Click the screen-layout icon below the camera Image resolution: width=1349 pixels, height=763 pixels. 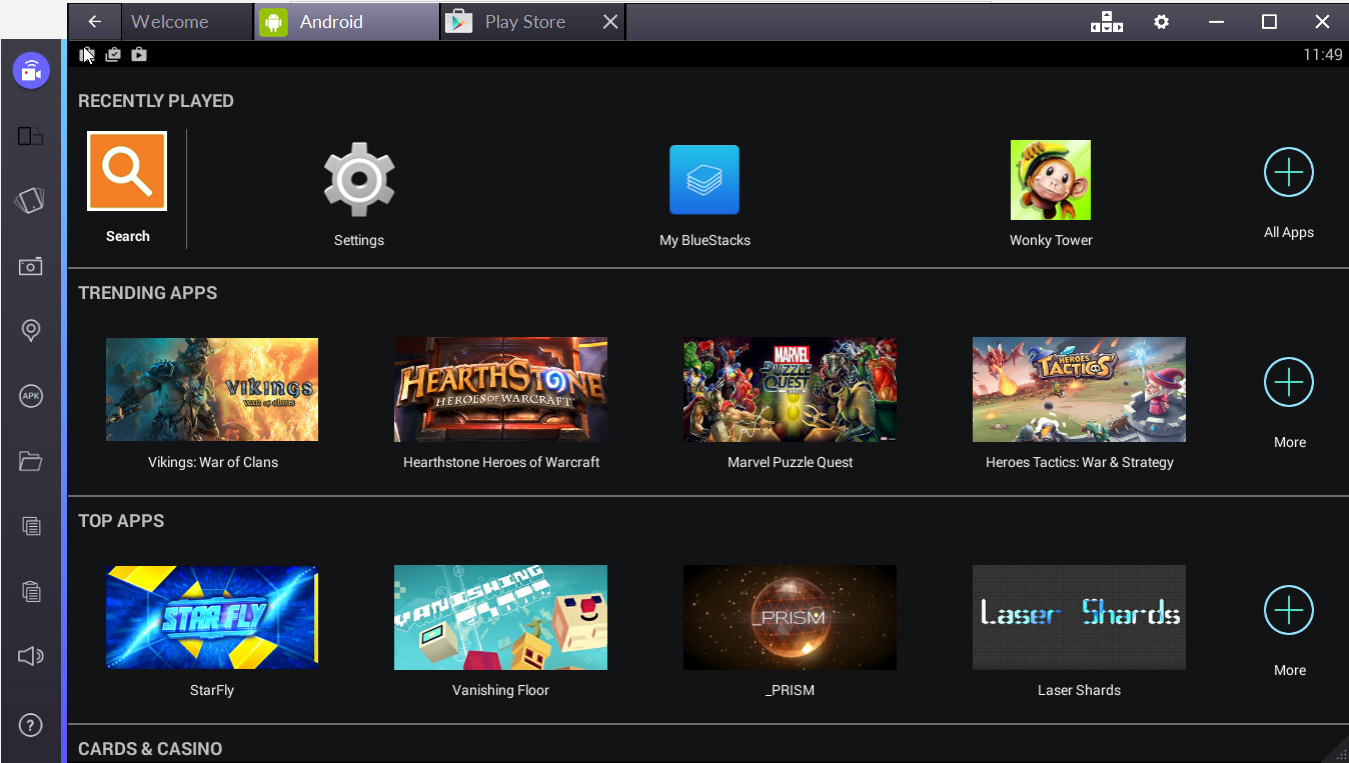[31, 136]
